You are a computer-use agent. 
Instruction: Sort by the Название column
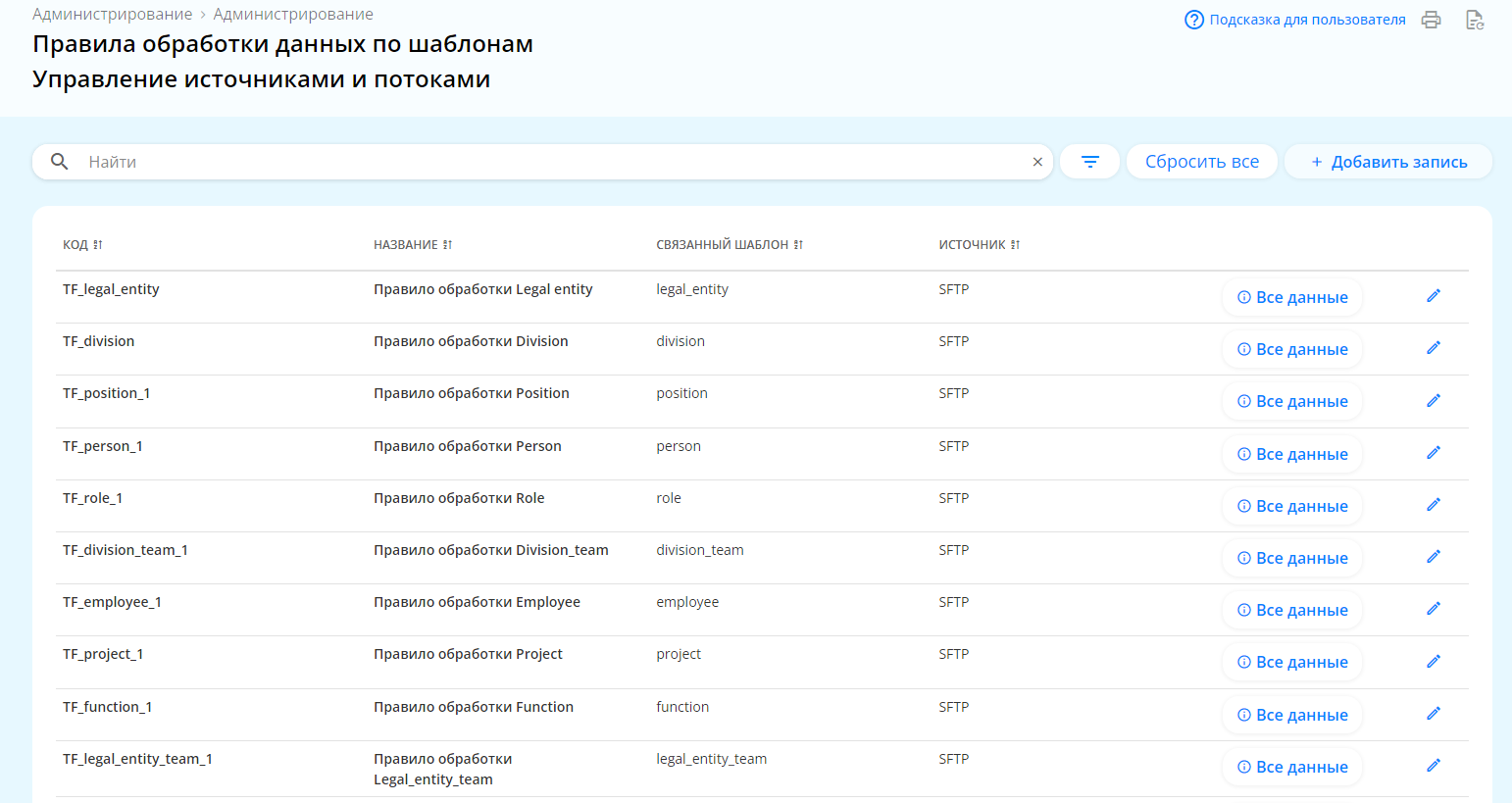(447, 245)
